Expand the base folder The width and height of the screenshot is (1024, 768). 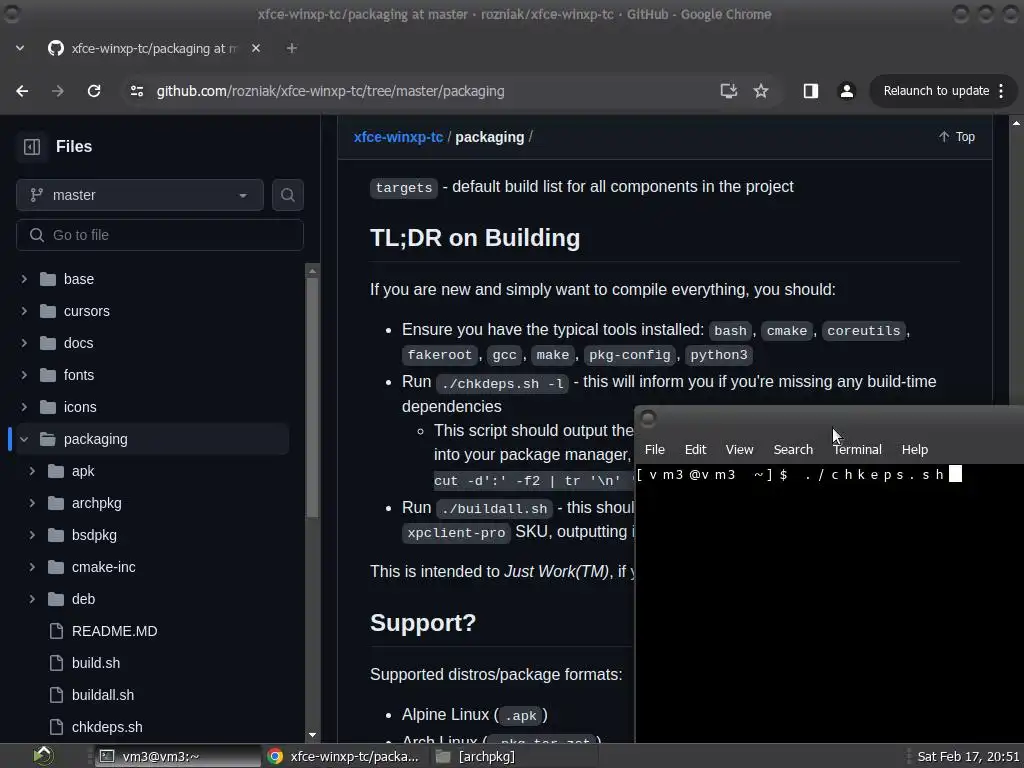click(24, 279)
